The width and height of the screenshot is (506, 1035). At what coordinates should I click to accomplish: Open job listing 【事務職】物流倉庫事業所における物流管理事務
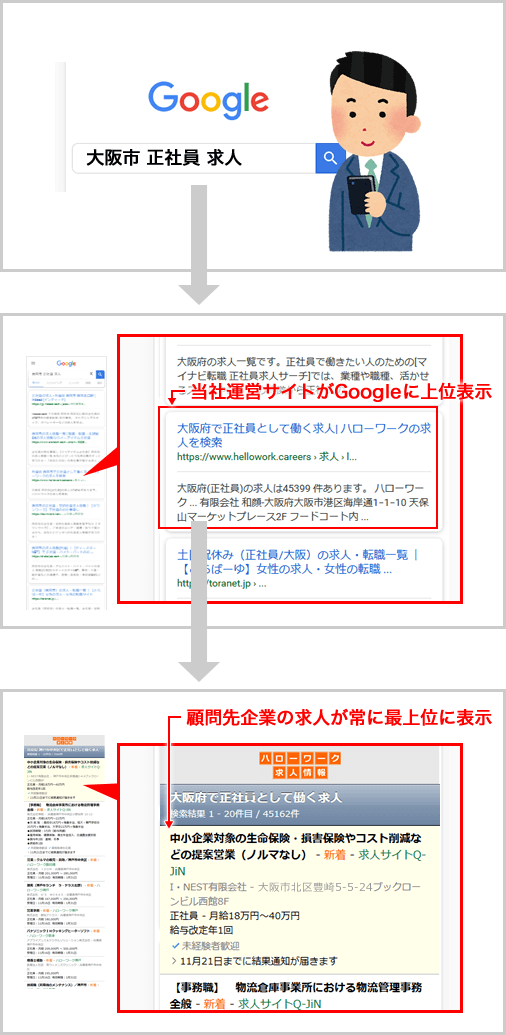pos(296,996)
